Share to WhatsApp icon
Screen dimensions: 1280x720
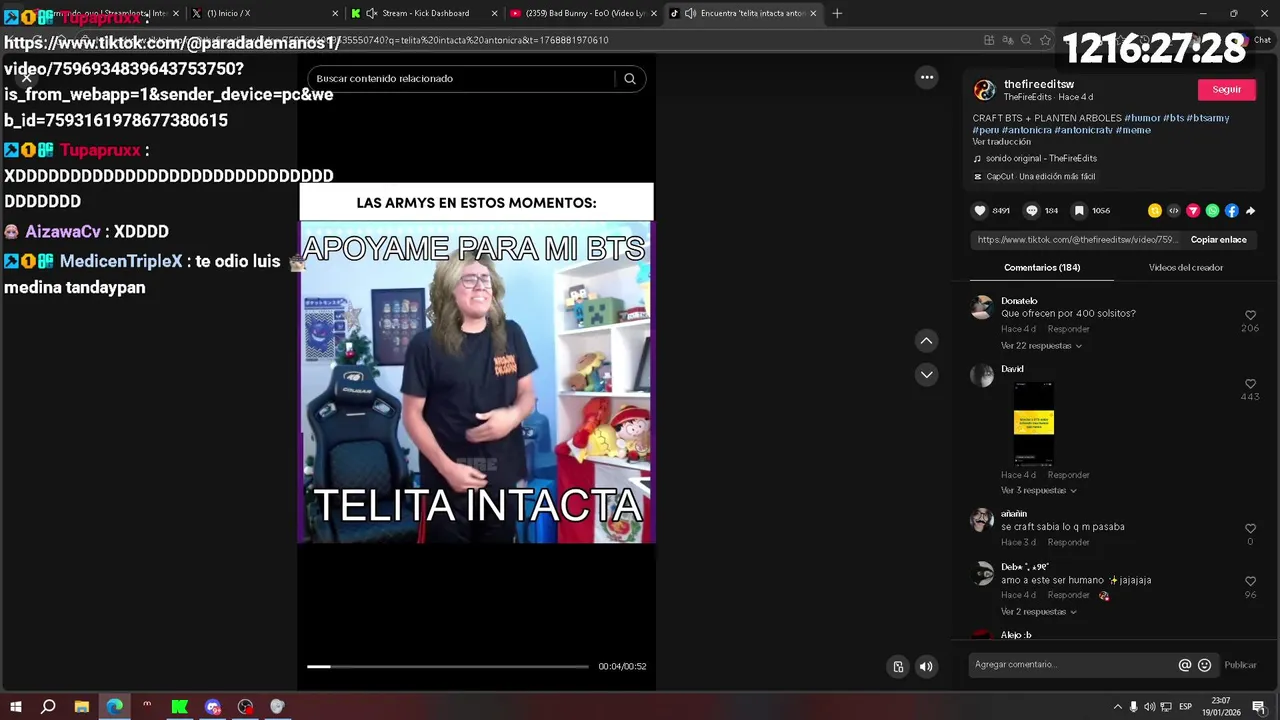click(x=1212, y=211)
